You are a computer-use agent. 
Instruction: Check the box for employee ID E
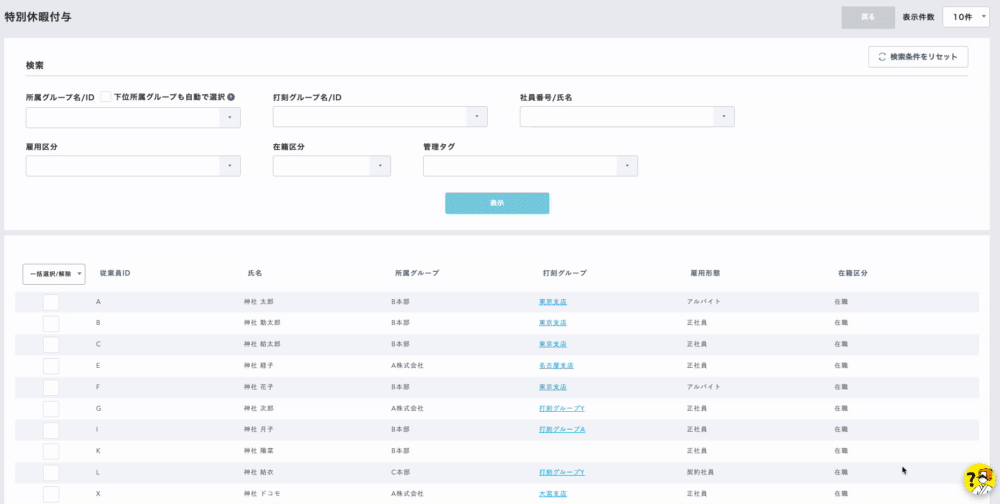click(51, 366)
